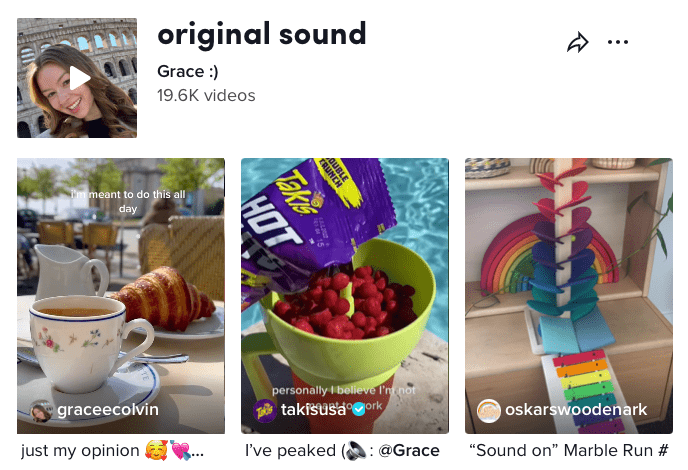The height and width of the screenshot is (470, 688).
Task: Select the oskarswoodenark username label
Action: 576,409
